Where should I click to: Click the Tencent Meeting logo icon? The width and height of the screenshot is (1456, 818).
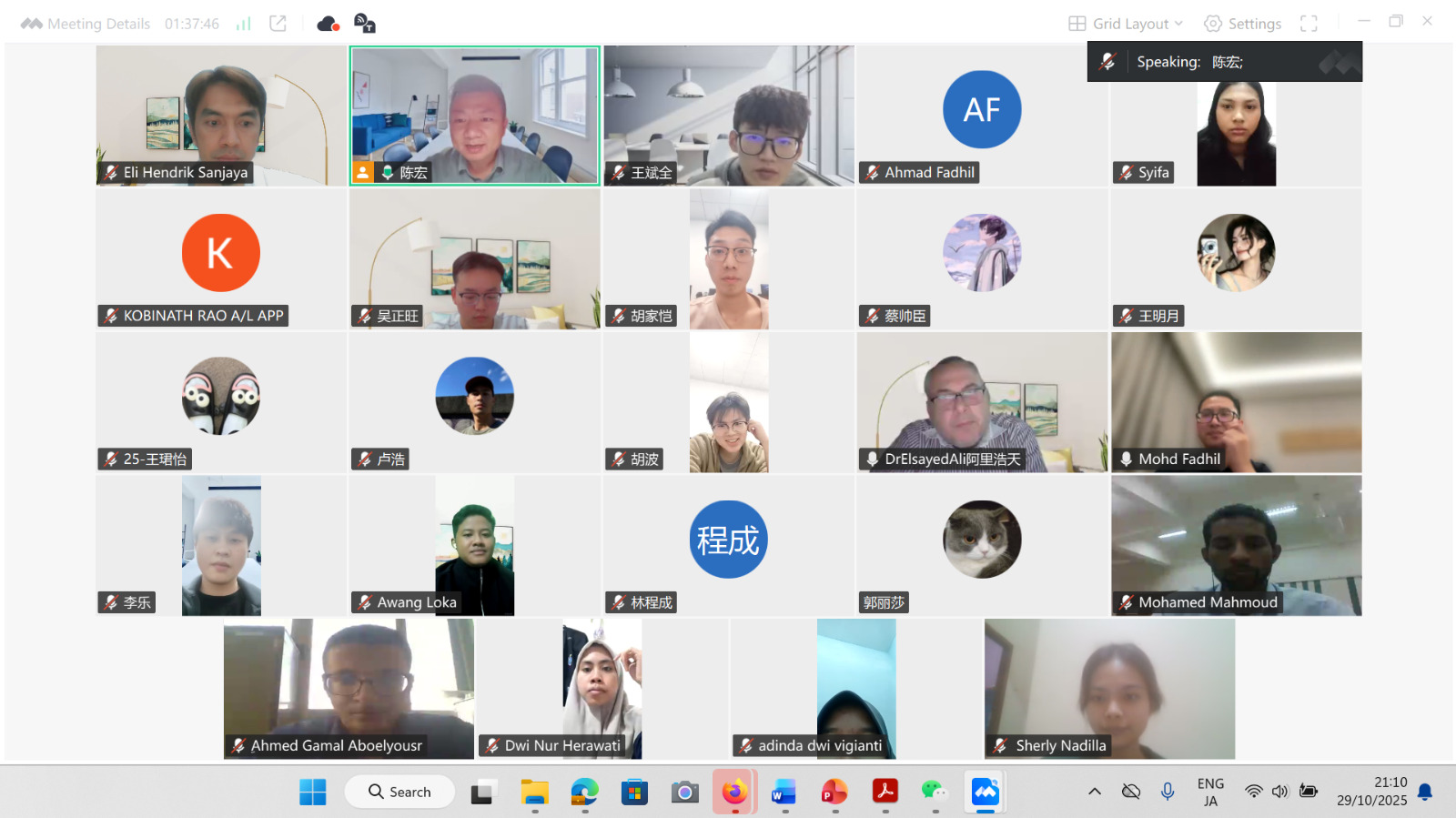pyautogui.click(x=31, y=24)
